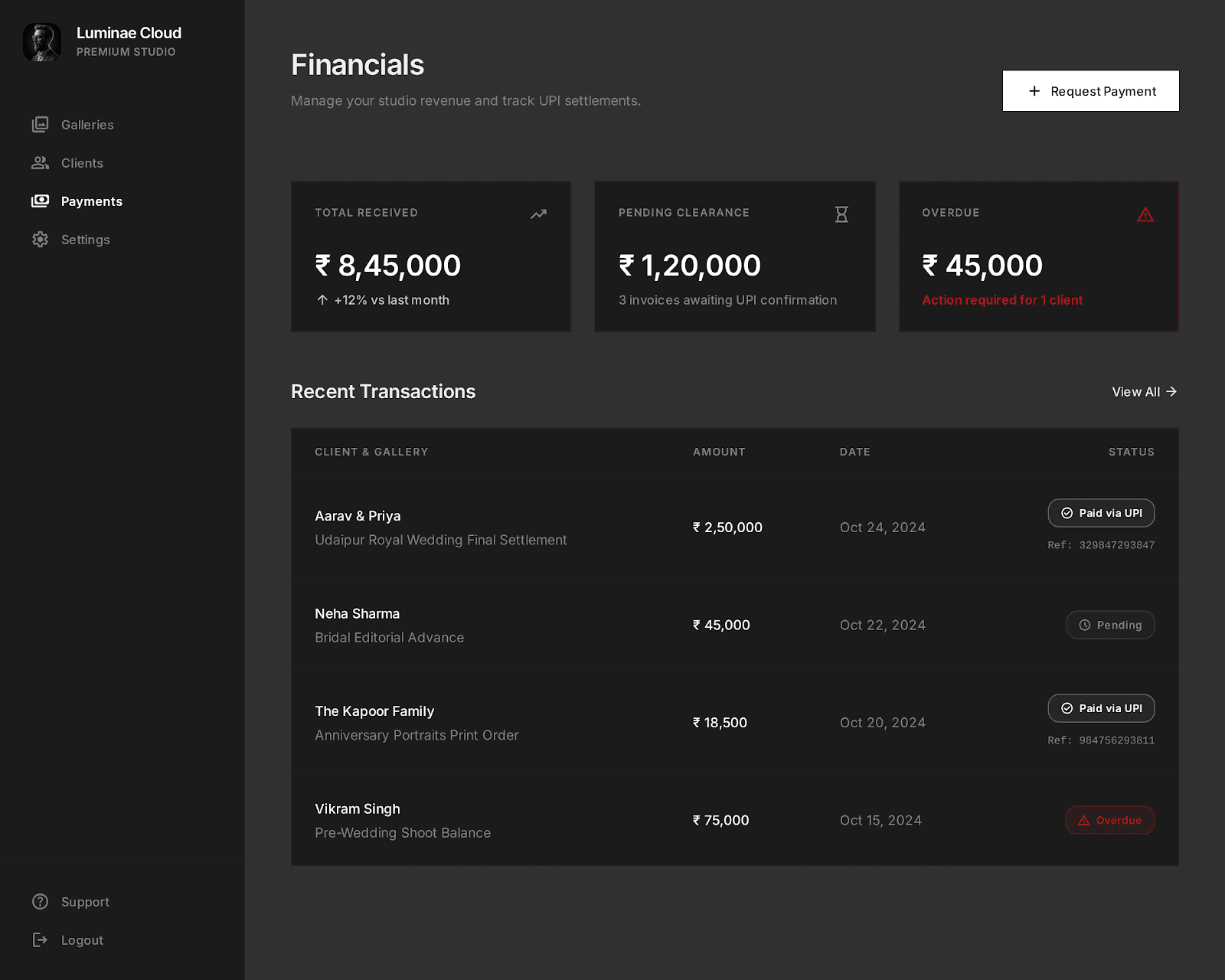Click the up arrow beside +12% vs last month

322,300
